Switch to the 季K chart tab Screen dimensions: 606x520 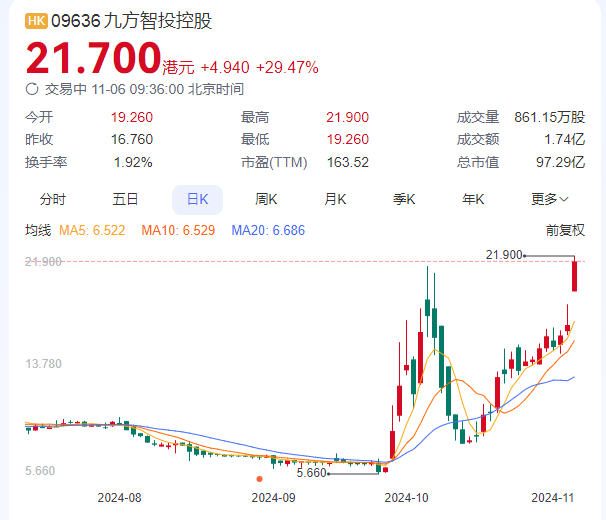pyautogui.click(x=404, y=199)
